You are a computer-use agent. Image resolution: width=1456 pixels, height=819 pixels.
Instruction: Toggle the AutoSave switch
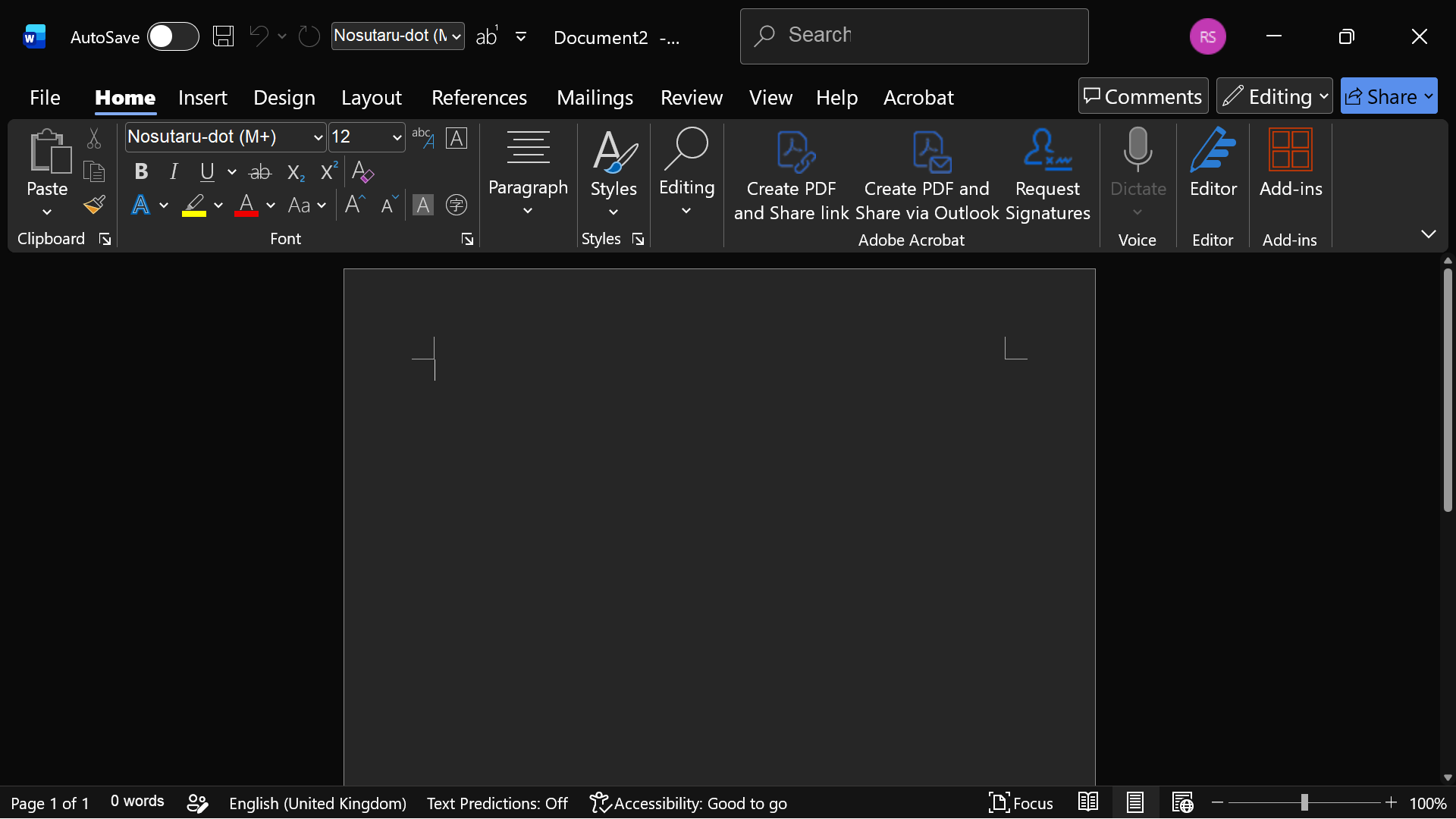(x=173, y=36)
